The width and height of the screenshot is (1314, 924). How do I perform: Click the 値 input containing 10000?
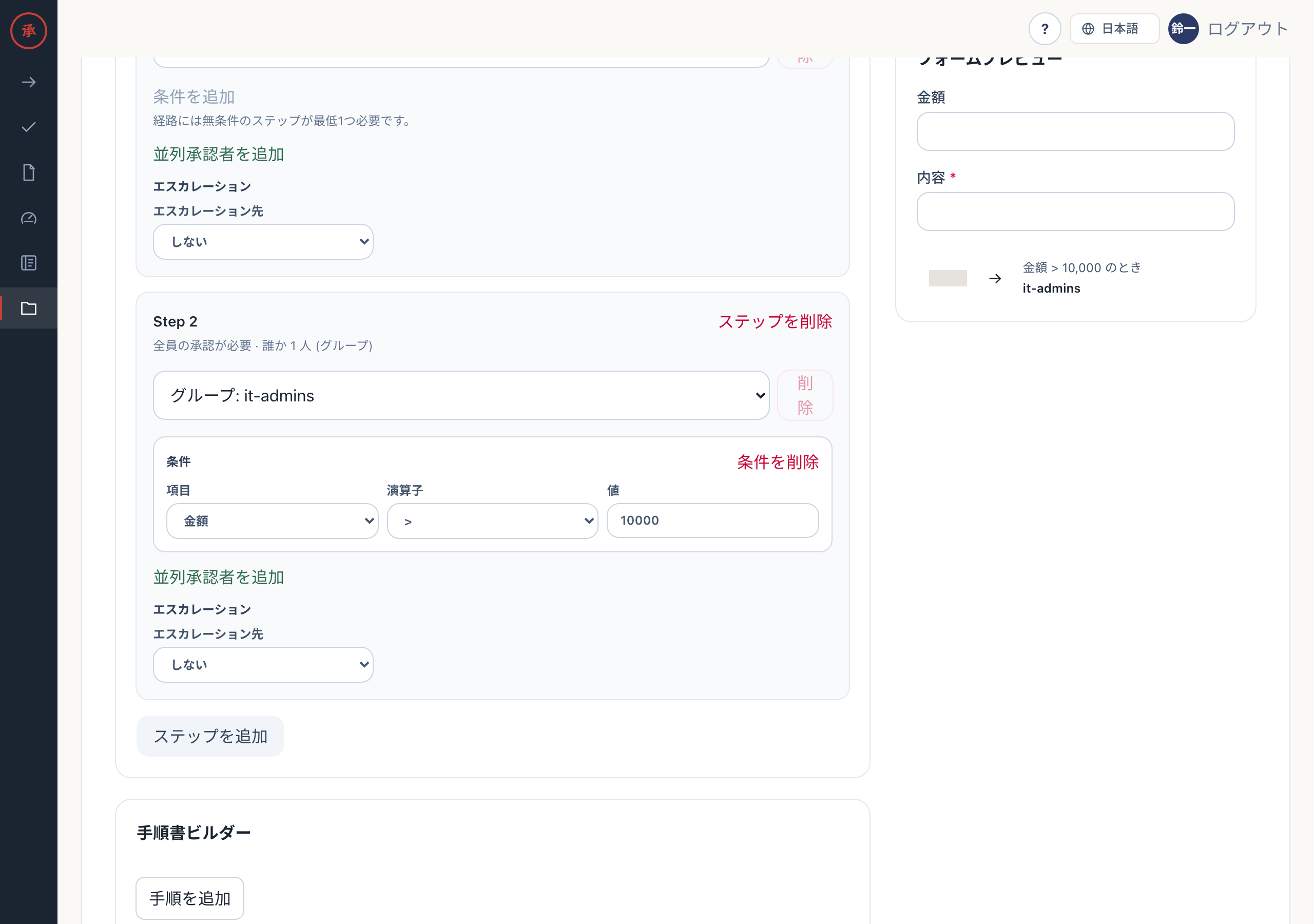[712, 521]
